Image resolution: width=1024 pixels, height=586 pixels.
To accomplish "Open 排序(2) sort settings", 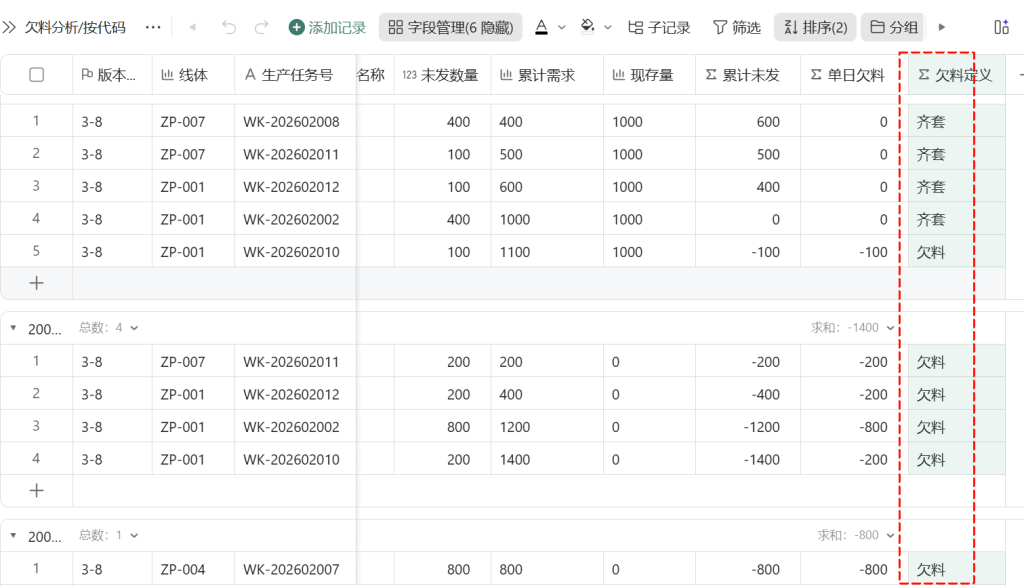I will tap(815, 27).
